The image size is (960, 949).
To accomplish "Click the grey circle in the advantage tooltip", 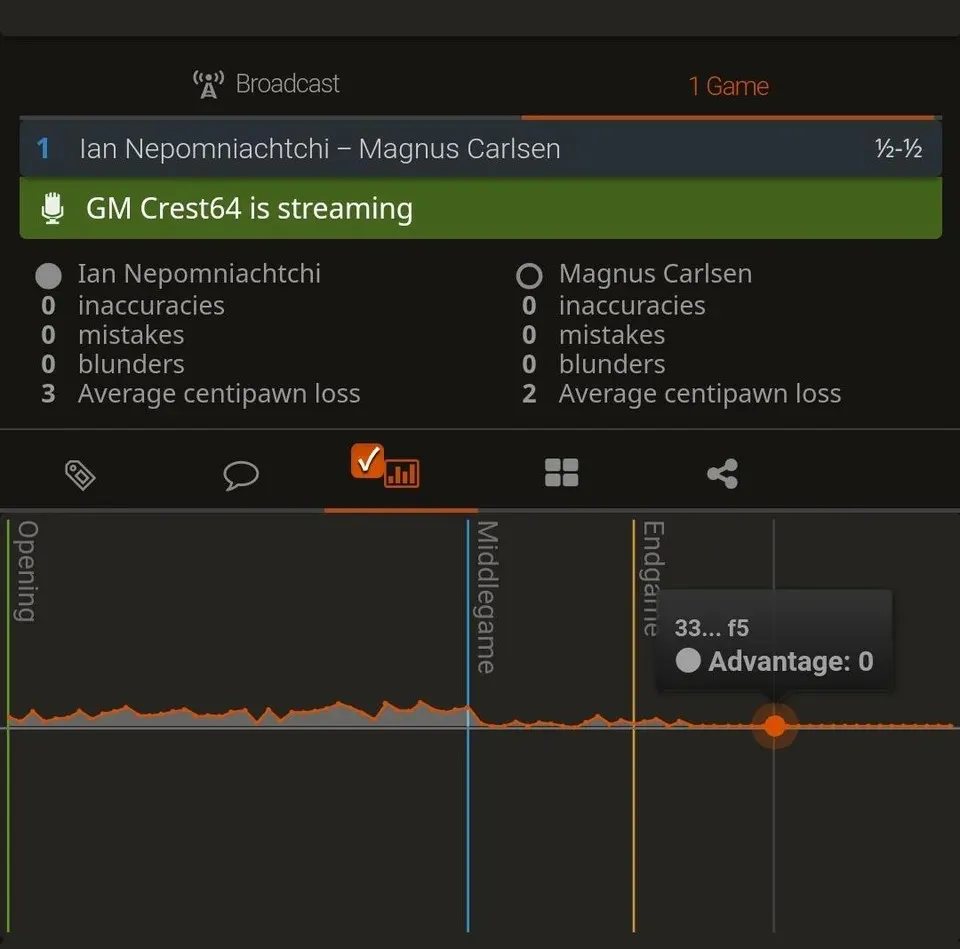I will pos(688,661).
